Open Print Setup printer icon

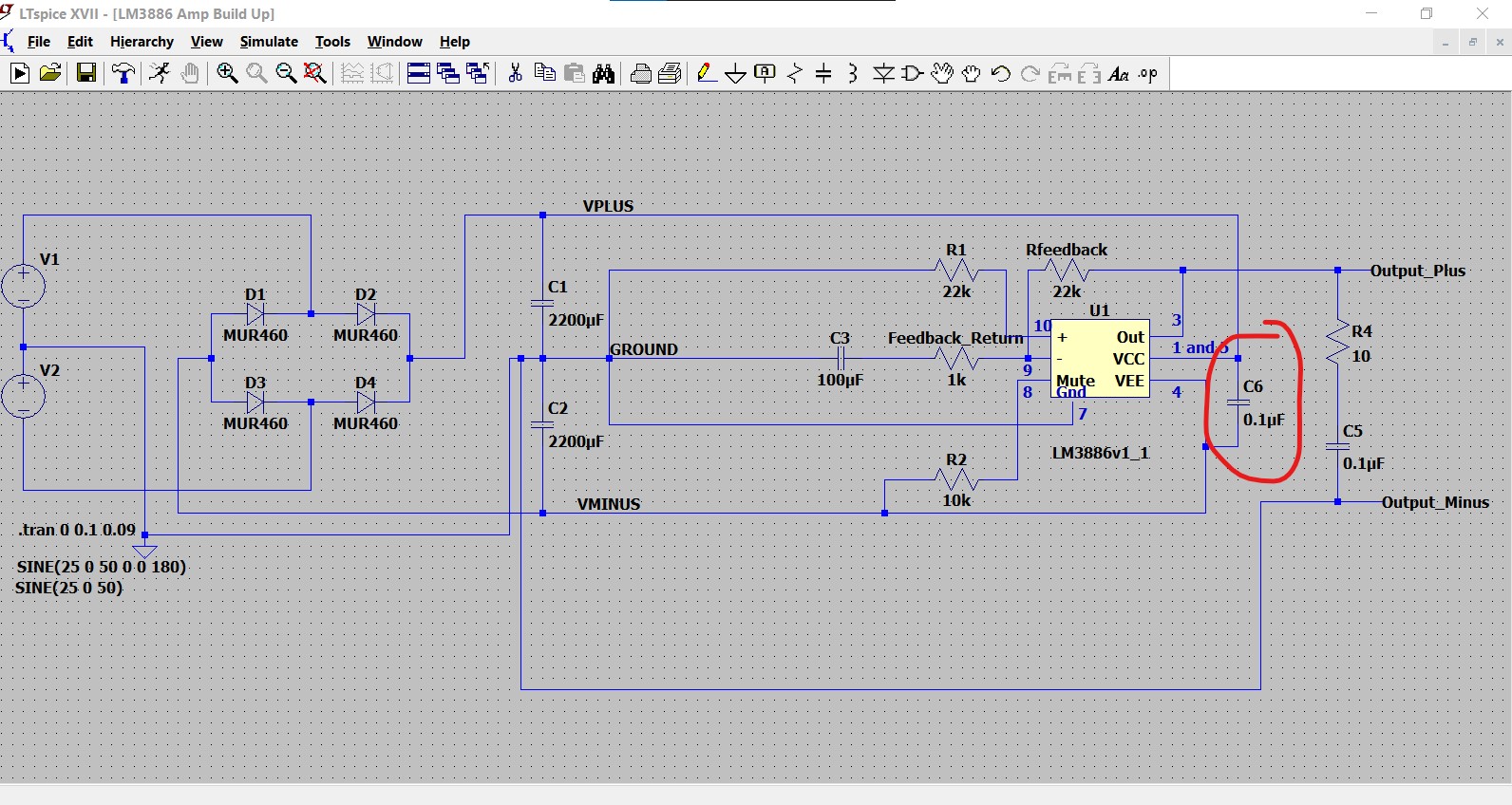pyautogui.click(x=641, y=74)
